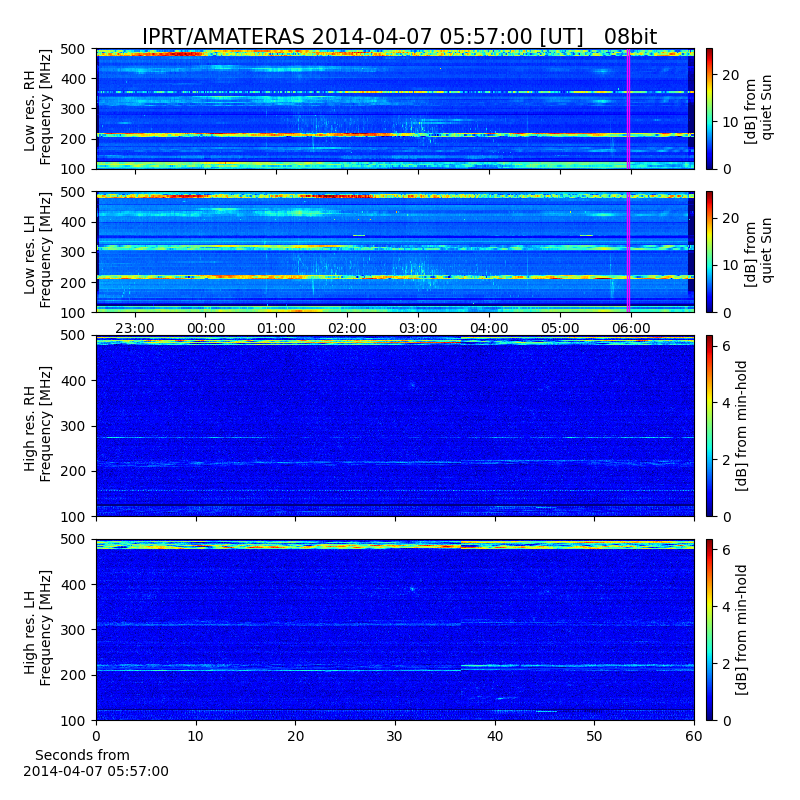Click the 06:00 time tick label
The width and height of the screenshot is (800, 800).
[x=631, y=327]
